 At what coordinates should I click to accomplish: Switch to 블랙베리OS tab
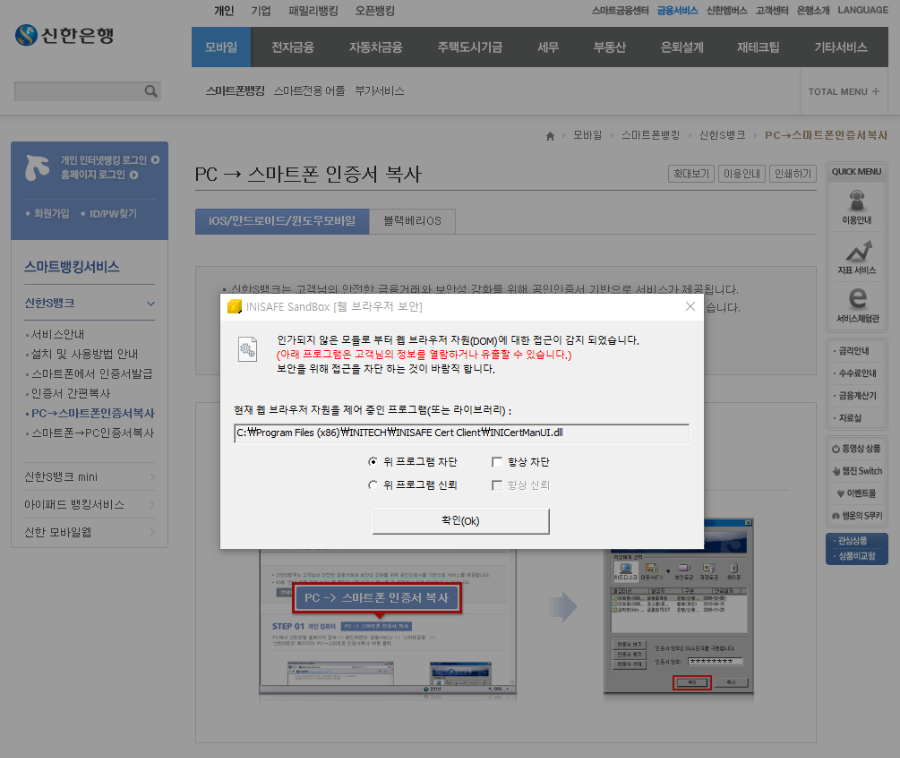411,220
